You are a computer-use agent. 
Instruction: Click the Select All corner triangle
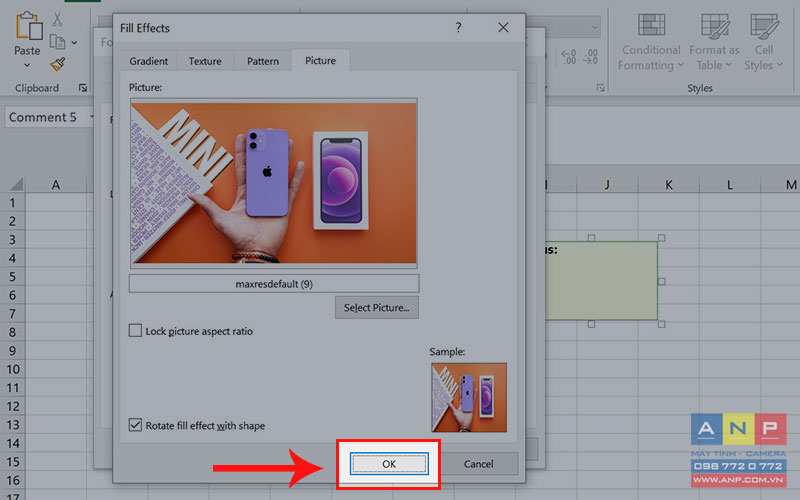tap(16, 184)
